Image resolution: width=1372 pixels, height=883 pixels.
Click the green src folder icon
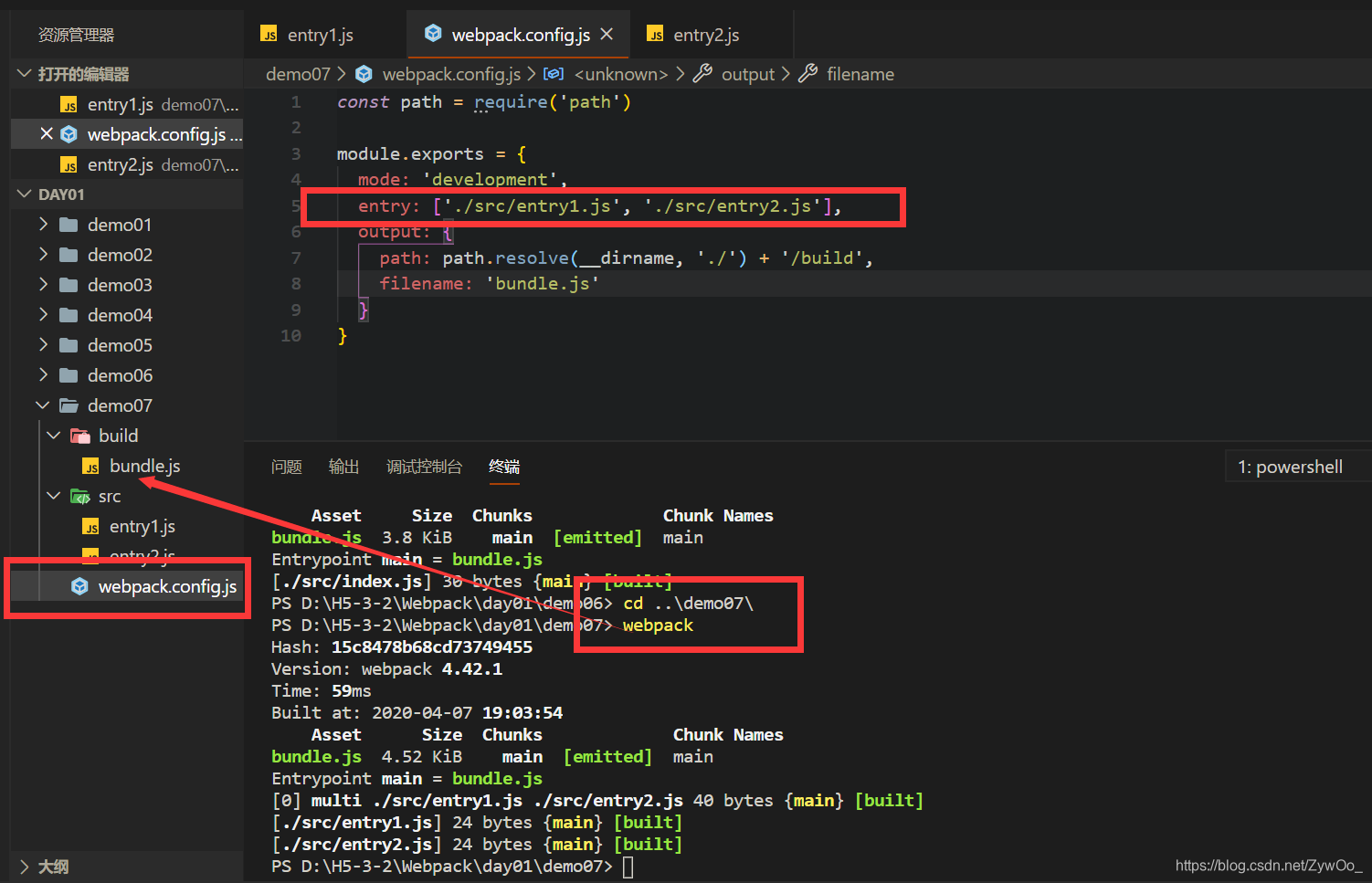tap(80, 497)
